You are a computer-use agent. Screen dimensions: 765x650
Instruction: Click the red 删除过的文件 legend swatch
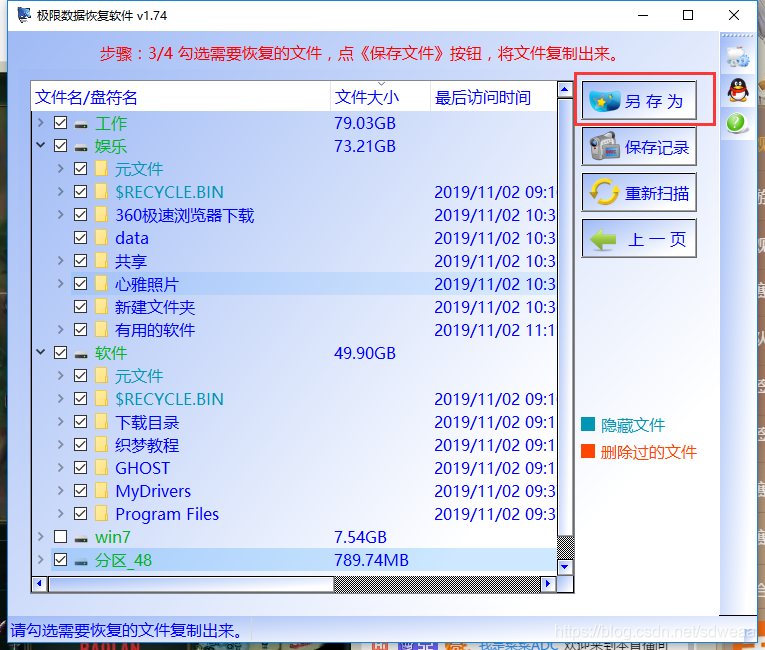click(588, 451)
